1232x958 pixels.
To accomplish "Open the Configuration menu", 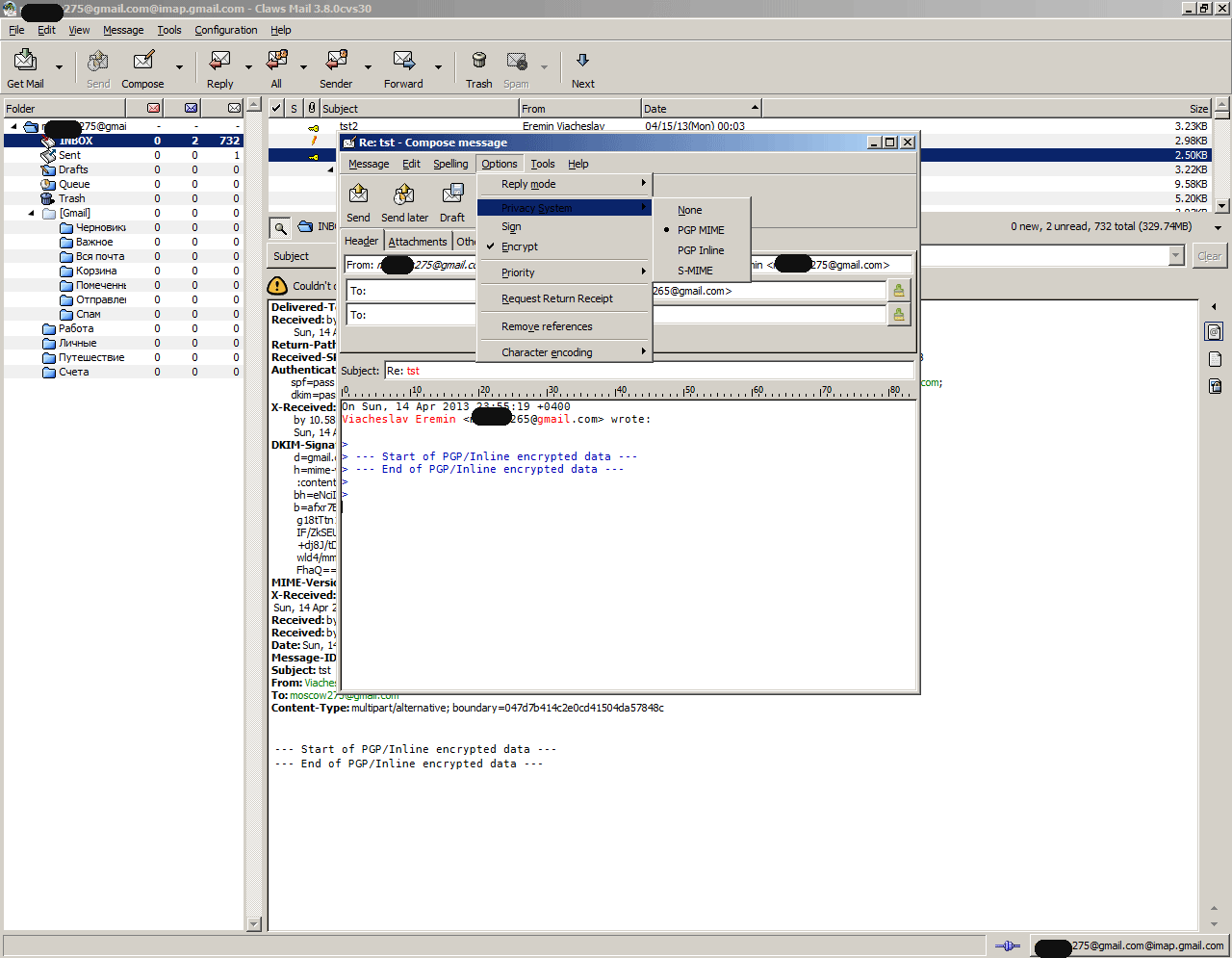I will [225, 30].
